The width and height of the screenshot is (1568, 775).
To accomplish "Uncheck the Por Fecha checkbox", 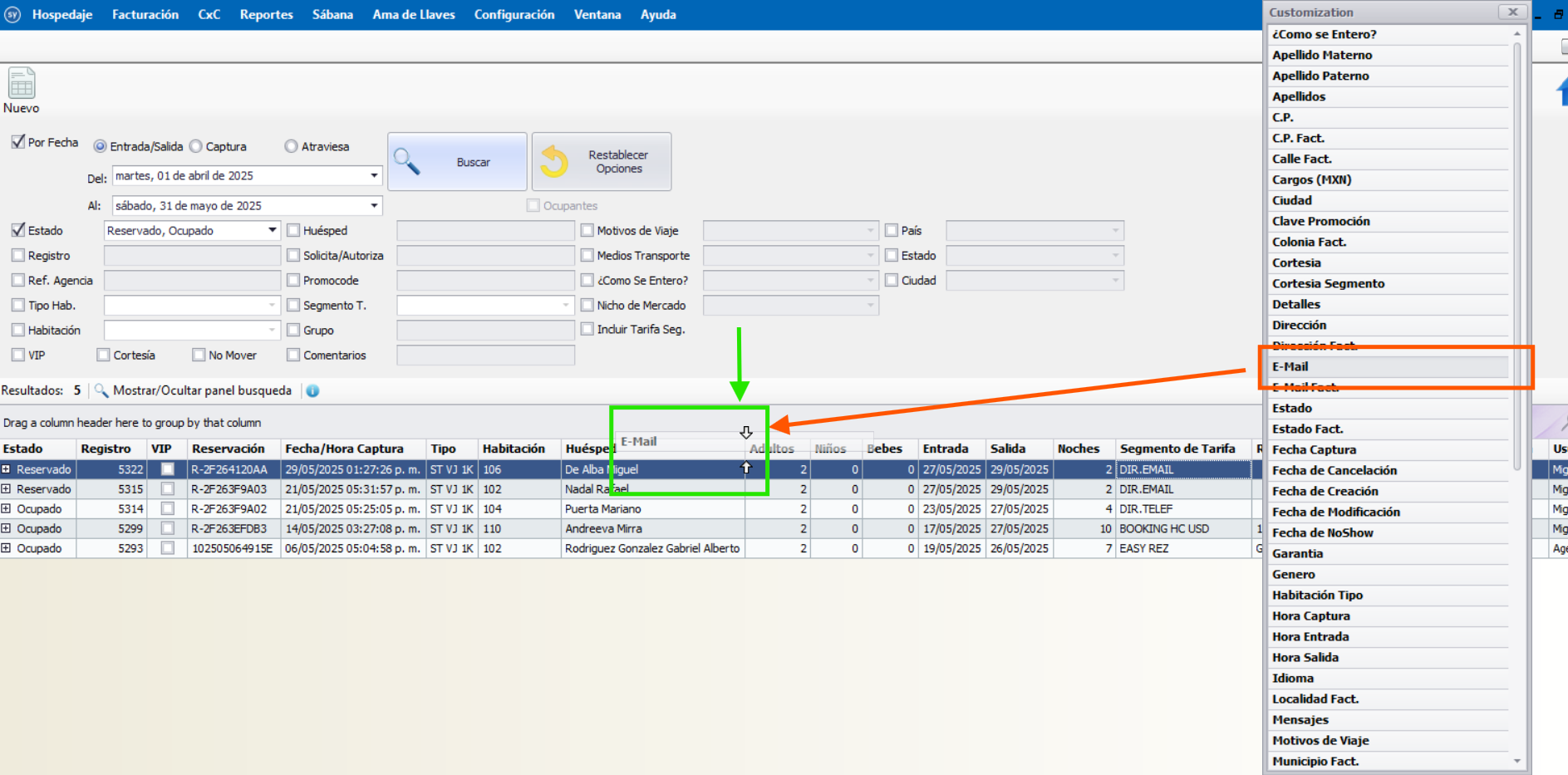I will 18,142.
